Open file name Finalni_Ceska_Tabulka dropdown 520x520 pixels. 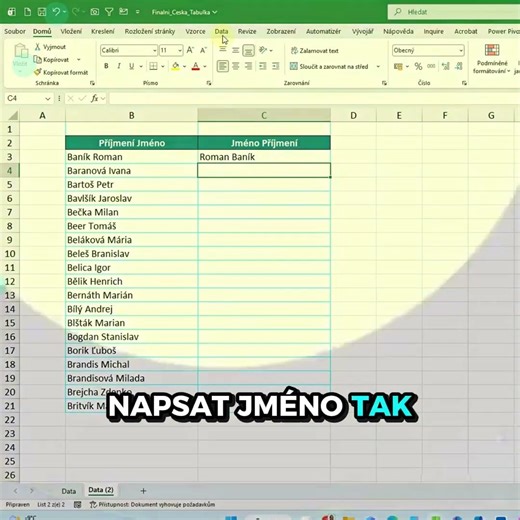184,12
